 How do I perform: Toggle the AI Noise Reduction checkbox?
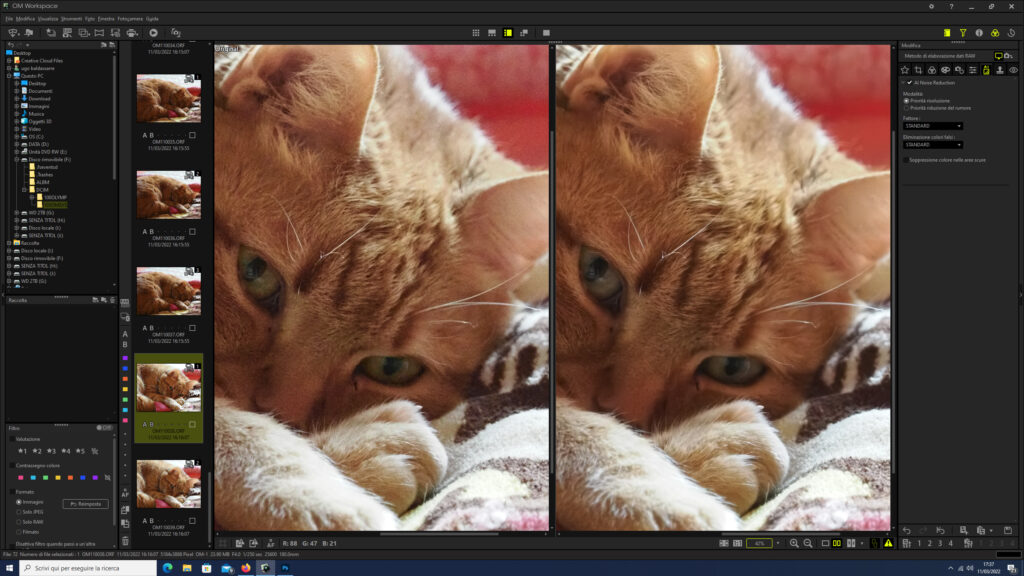(909, 83)
